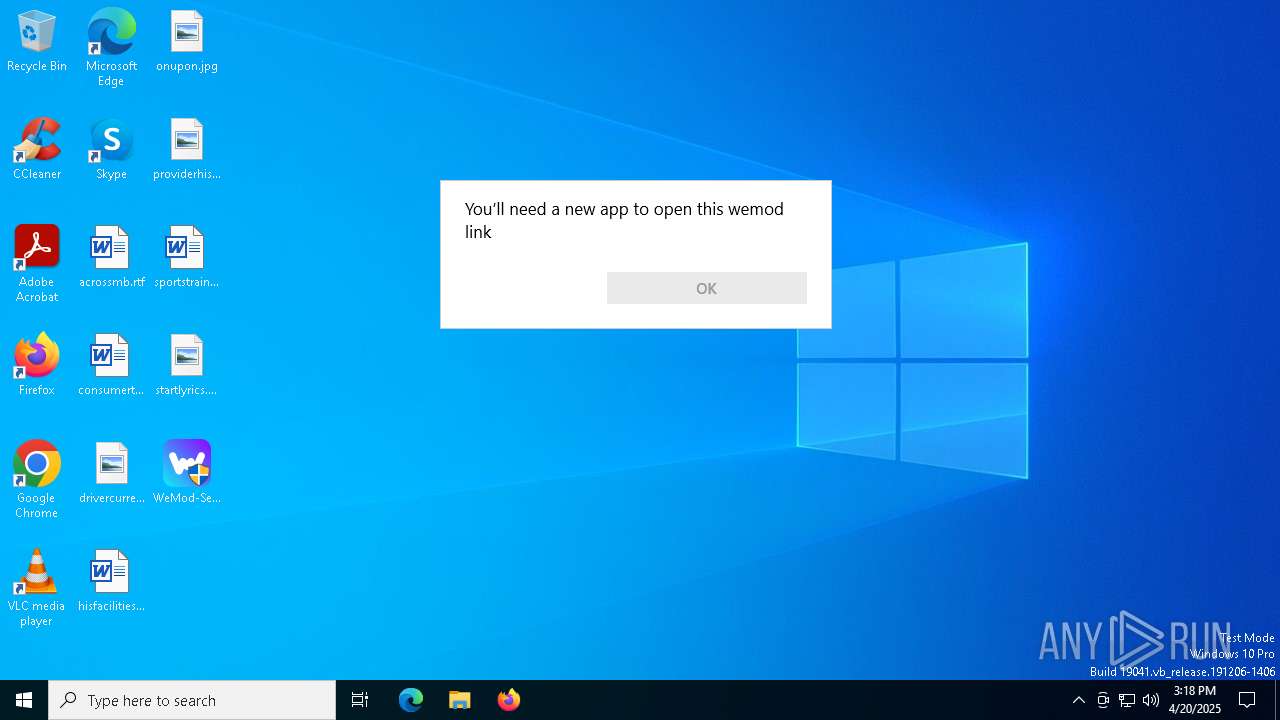Select the Google Chrome desktop shortcut
The image size is (1280, 720).
[37, 479]
